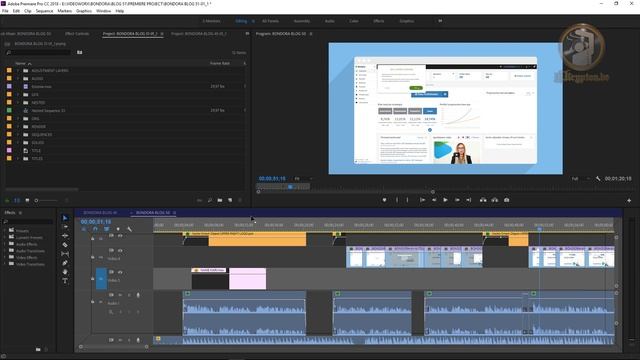Expand Video Effects folder in Effects panel
Screen dimensions: 640x360
point(5,258)
